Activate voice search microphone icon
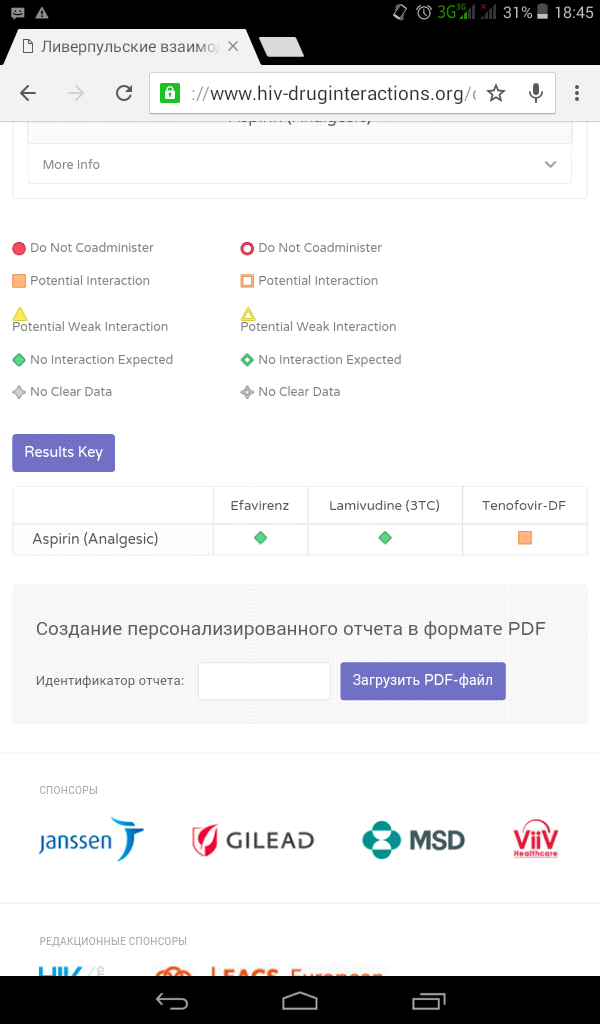This screenshot has width=600, height=1024. pos(536,93)
